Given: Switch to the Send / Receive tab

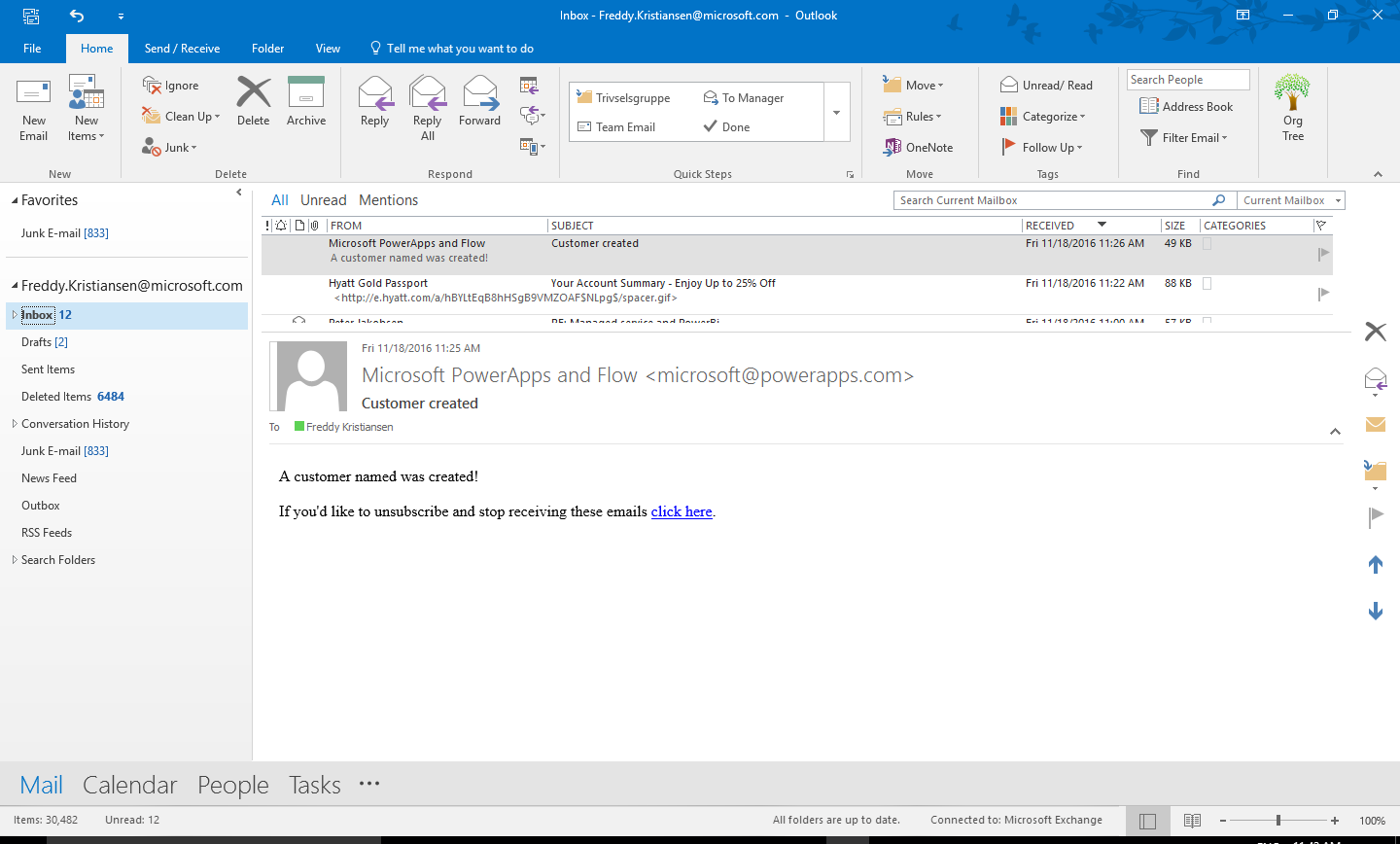Looking at the screenshot, I should click(x=182, y=49).
